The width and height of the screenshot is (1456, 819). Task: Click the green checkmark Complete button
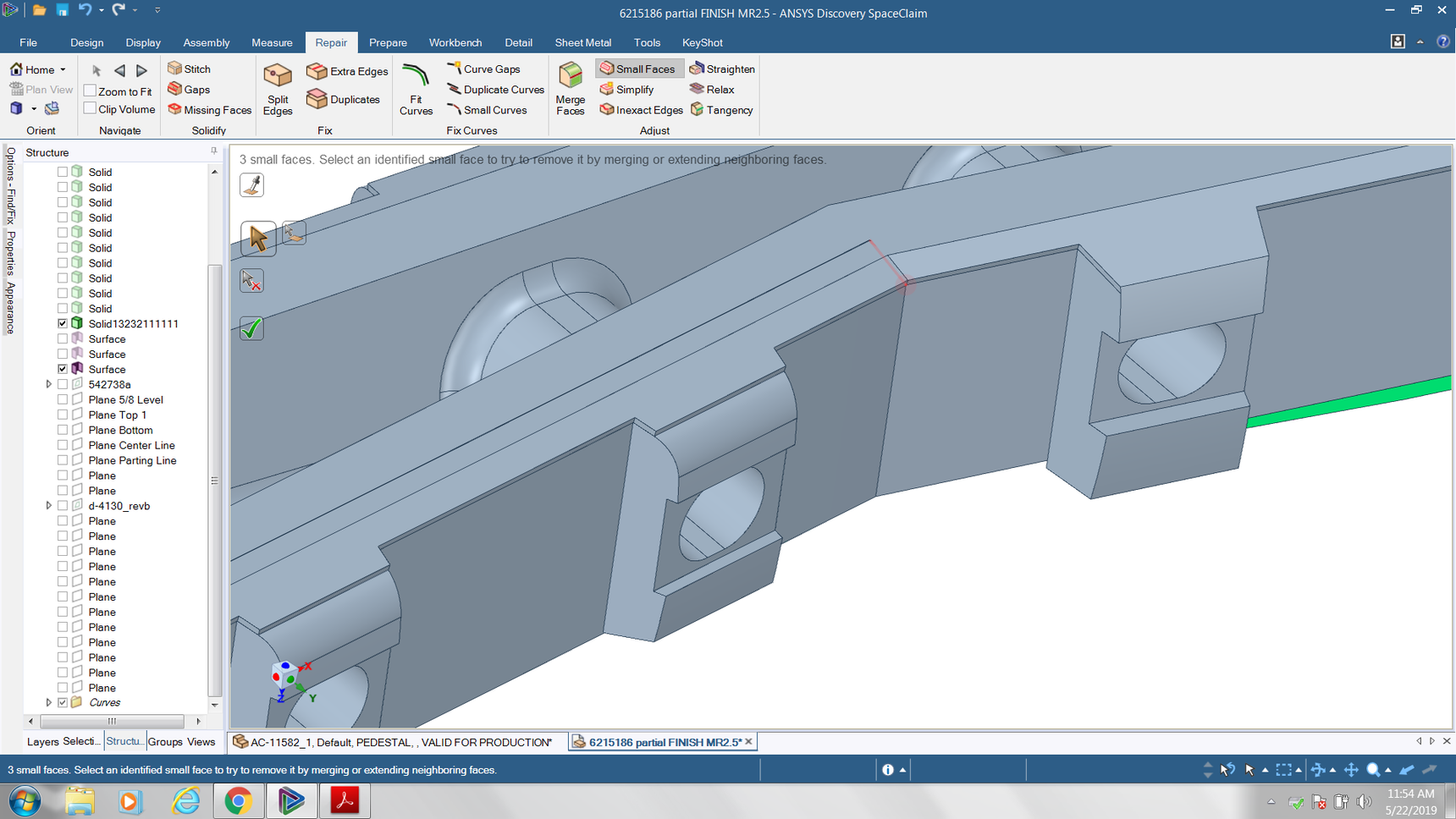point(251,329)
